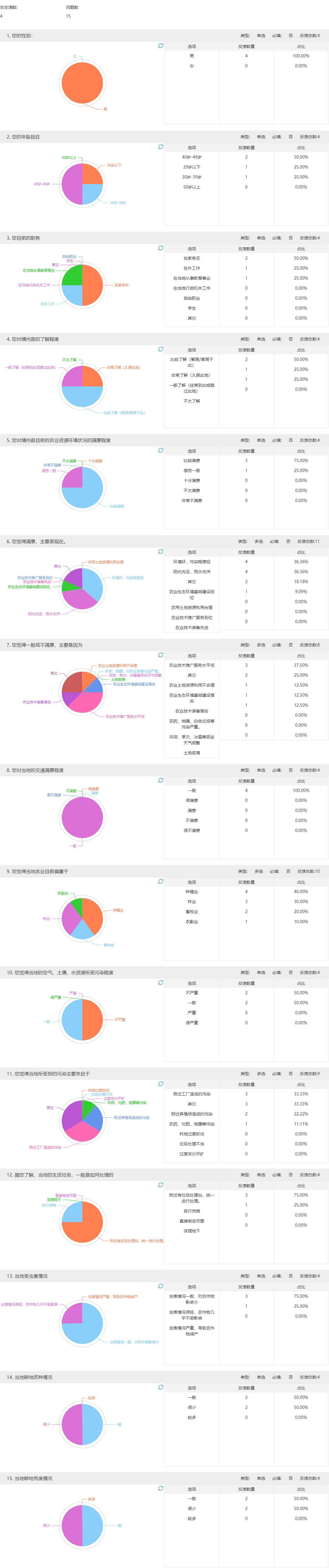Click the 75.00% cell for 比较满意 in question 5
329x1568 pixels.
[301, 460]
